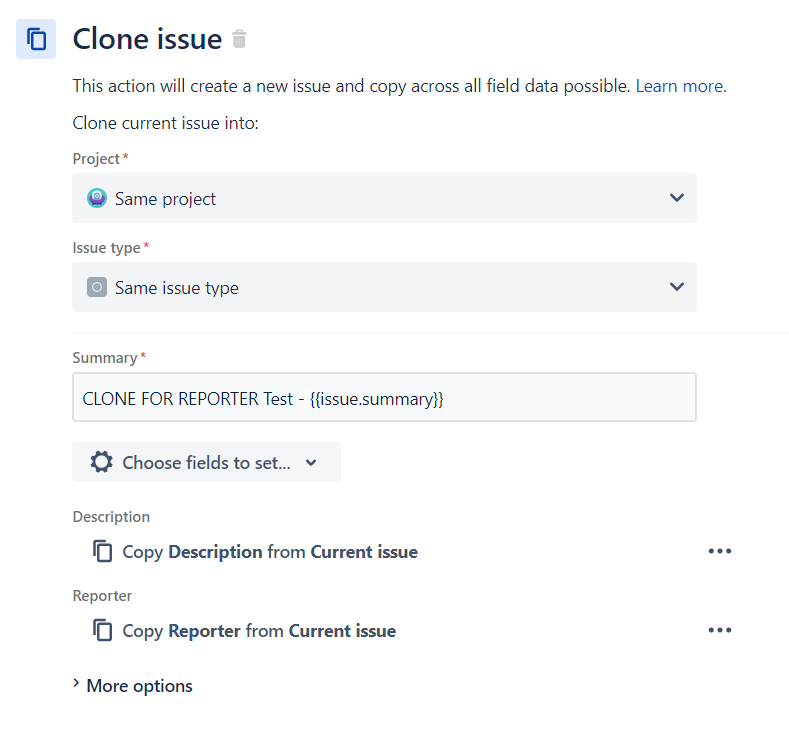Click the Clone issue copy icon
The height and width of the screenshot is (732, 789).
click(36, 39)
